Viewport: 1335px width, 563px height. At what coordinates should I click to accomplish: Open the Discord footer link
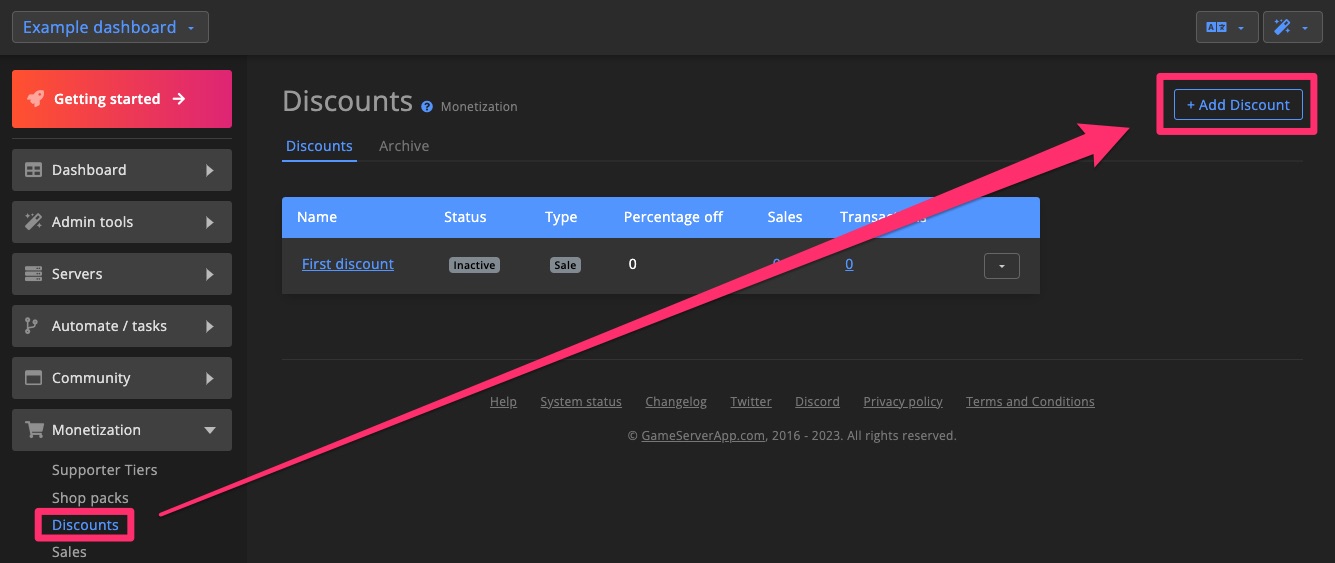817,402
